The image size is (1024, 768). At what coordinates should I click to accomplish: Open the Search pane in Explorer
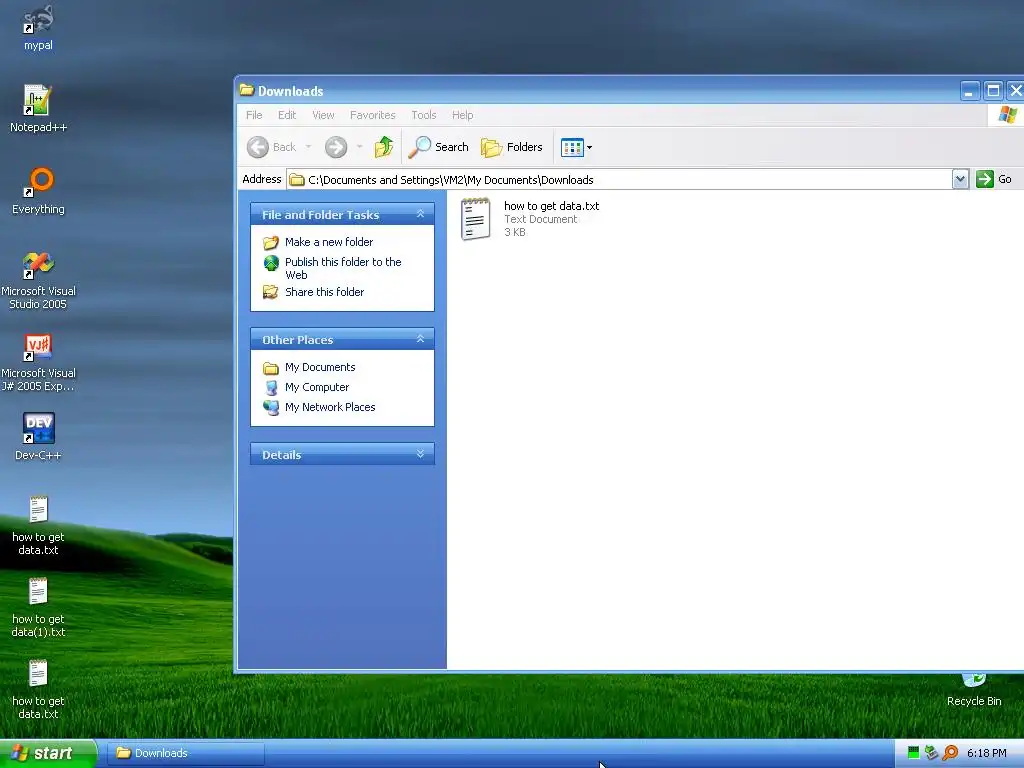click(438, 147)
